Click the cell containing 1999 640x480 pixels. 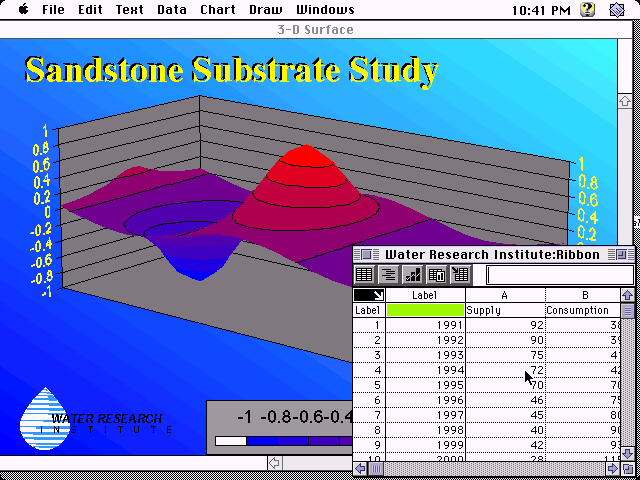(x=425, y=445)
